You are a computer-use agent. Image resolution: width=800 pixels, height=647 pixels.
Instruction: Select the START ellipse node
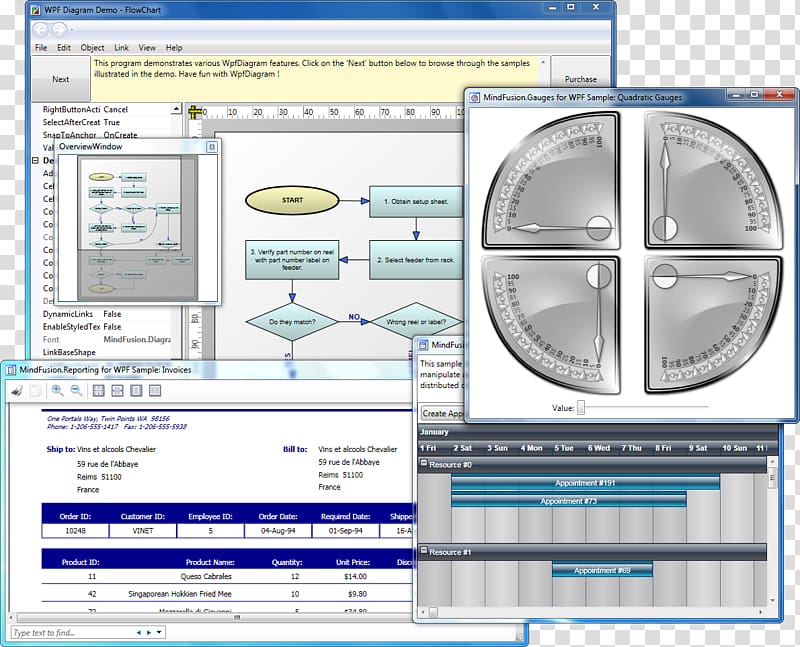tap(292, 201)
